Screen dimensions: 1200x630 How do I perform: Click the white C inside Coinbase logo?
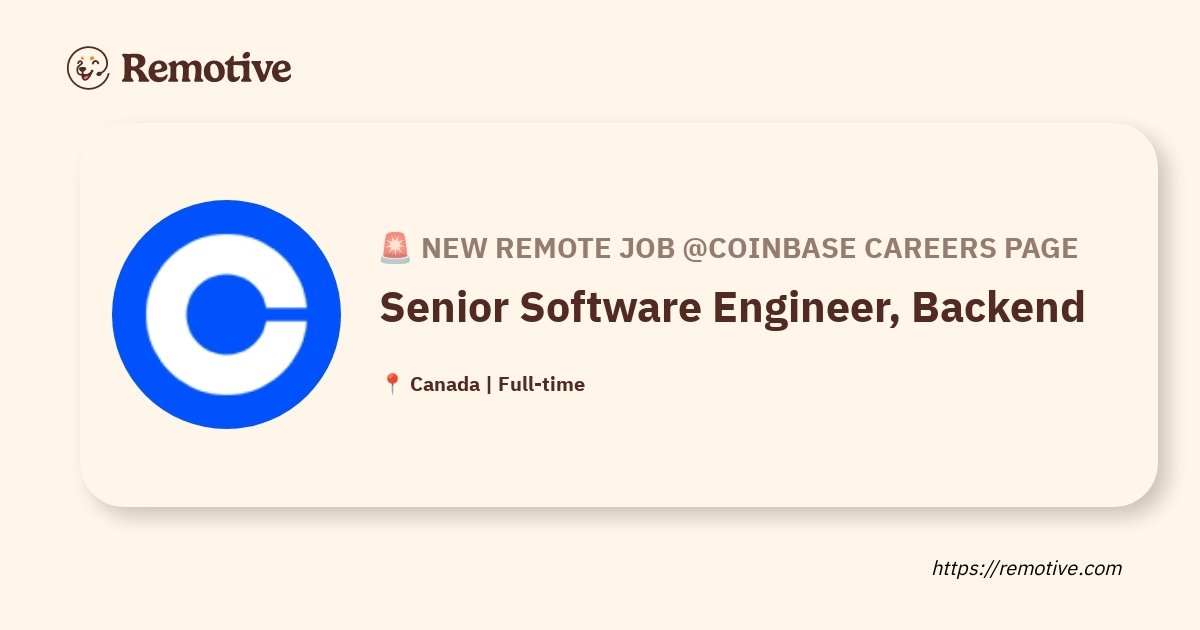coord(226,315)
